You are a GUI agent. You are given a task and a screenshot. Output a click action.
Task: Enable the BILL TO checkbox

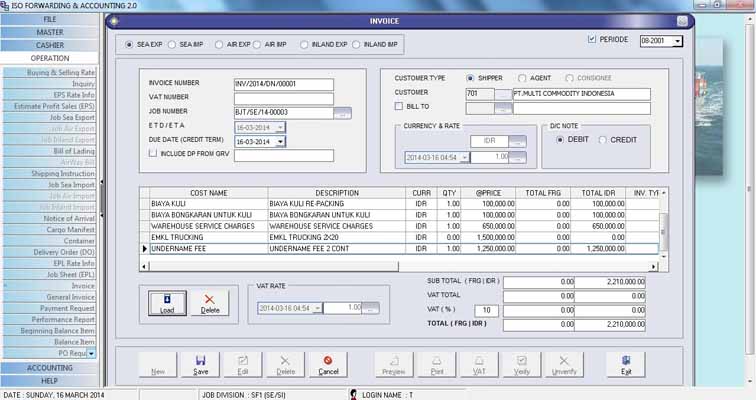click(x=399, y=105)
